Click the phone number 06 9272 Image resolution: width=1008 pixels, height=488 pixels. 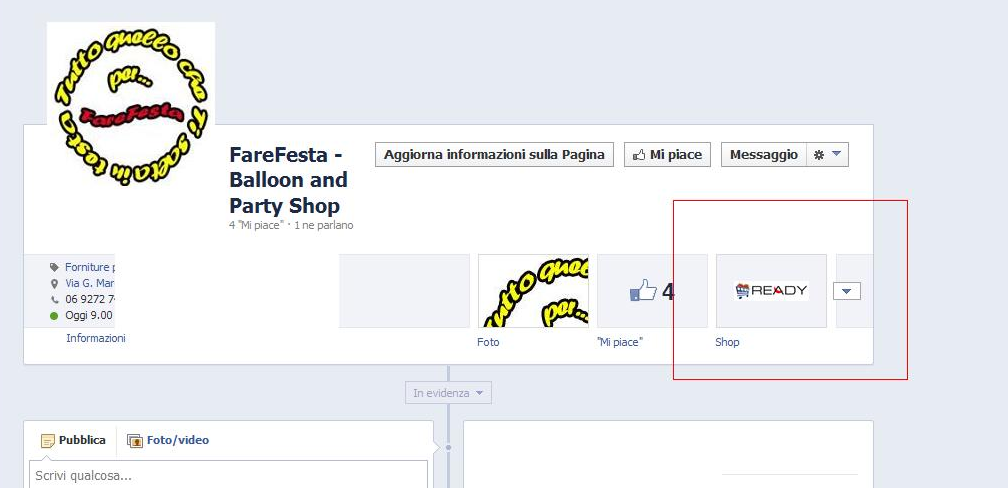89,299
